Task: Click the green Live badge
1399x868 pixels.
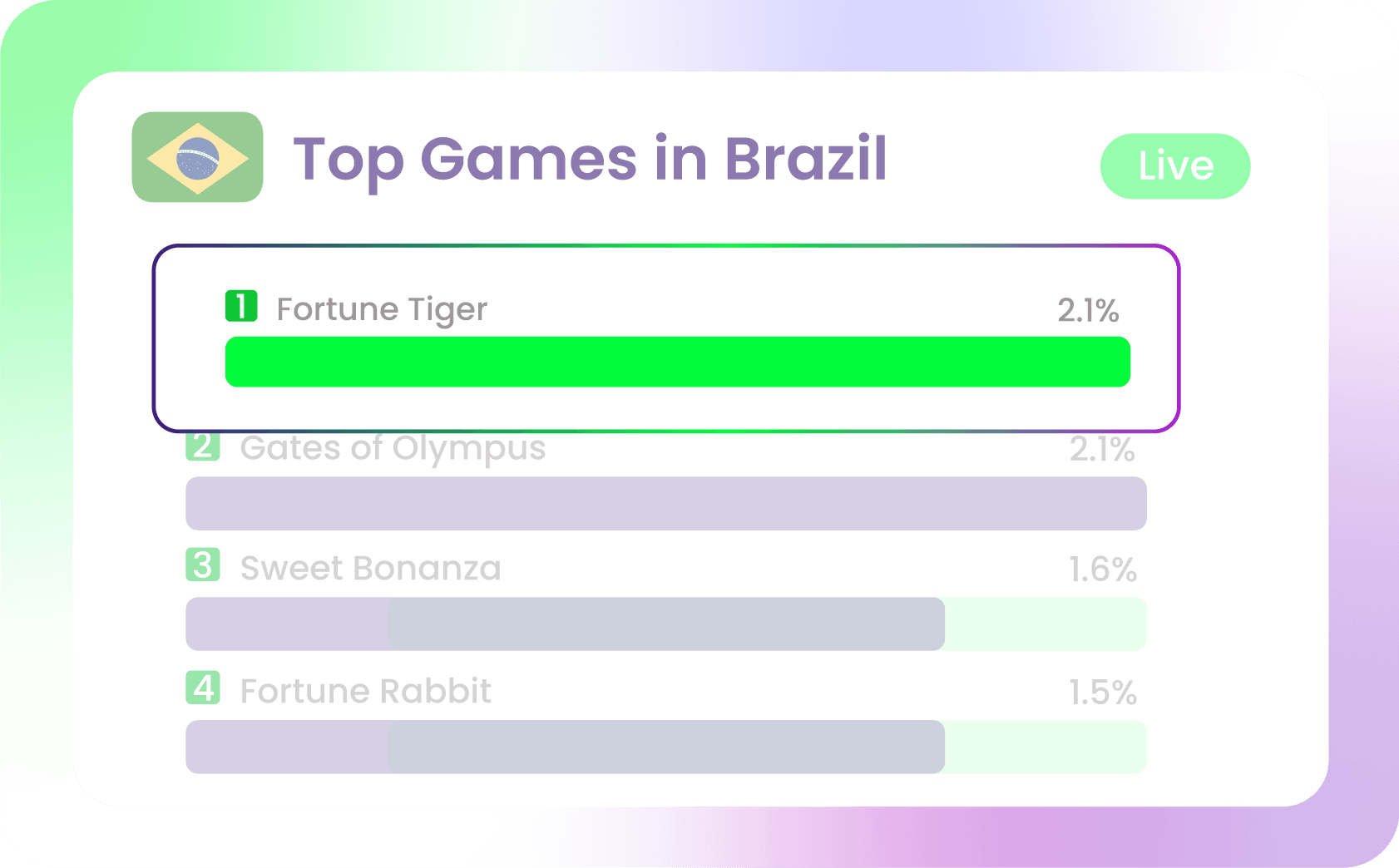Action: click(1174, 166)
